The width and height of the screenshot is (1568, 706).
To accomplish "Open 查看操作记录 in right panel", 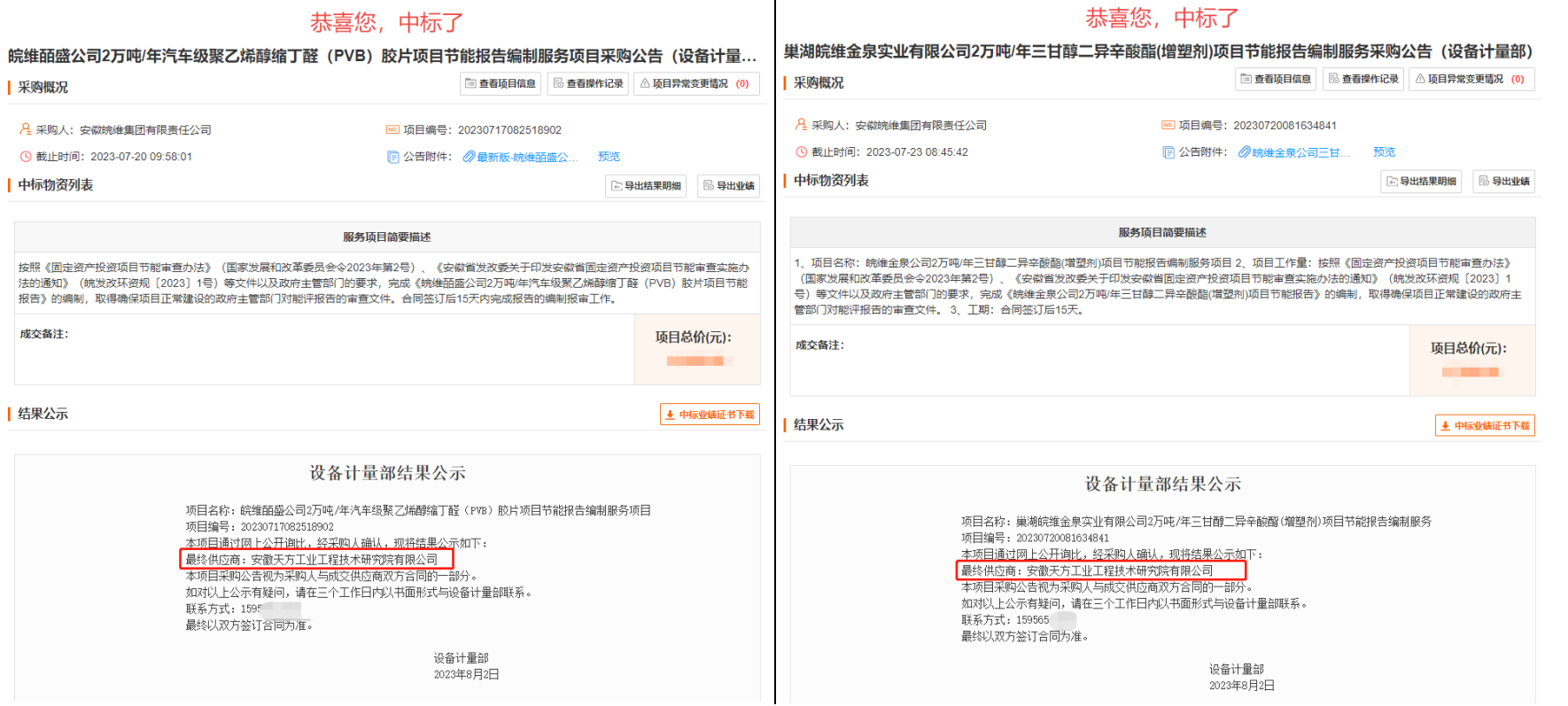I will (1363, 79).
